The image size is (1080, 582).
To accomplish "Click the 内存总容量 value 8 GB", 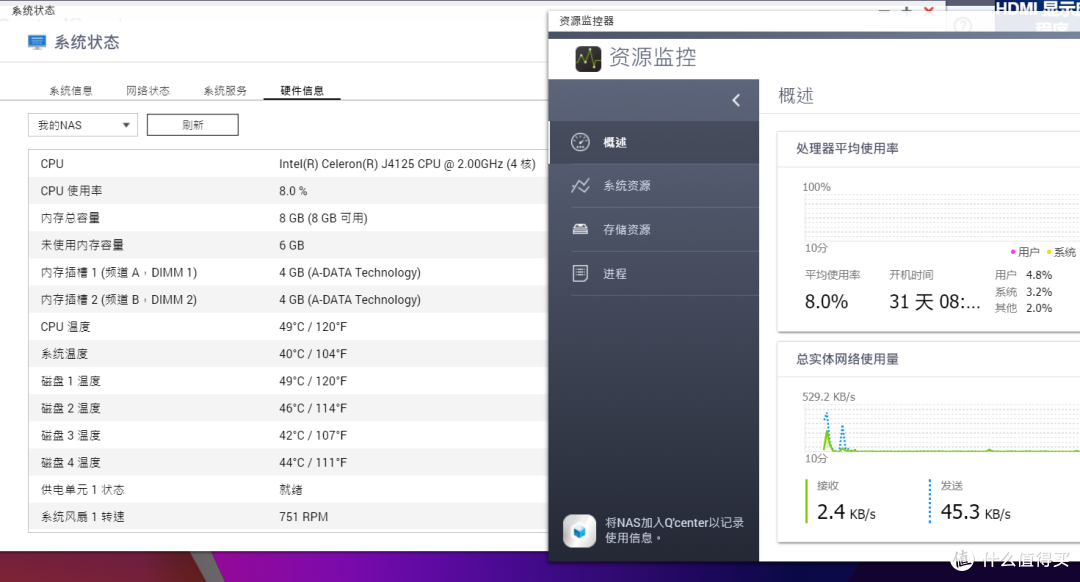I will [323, 218].
